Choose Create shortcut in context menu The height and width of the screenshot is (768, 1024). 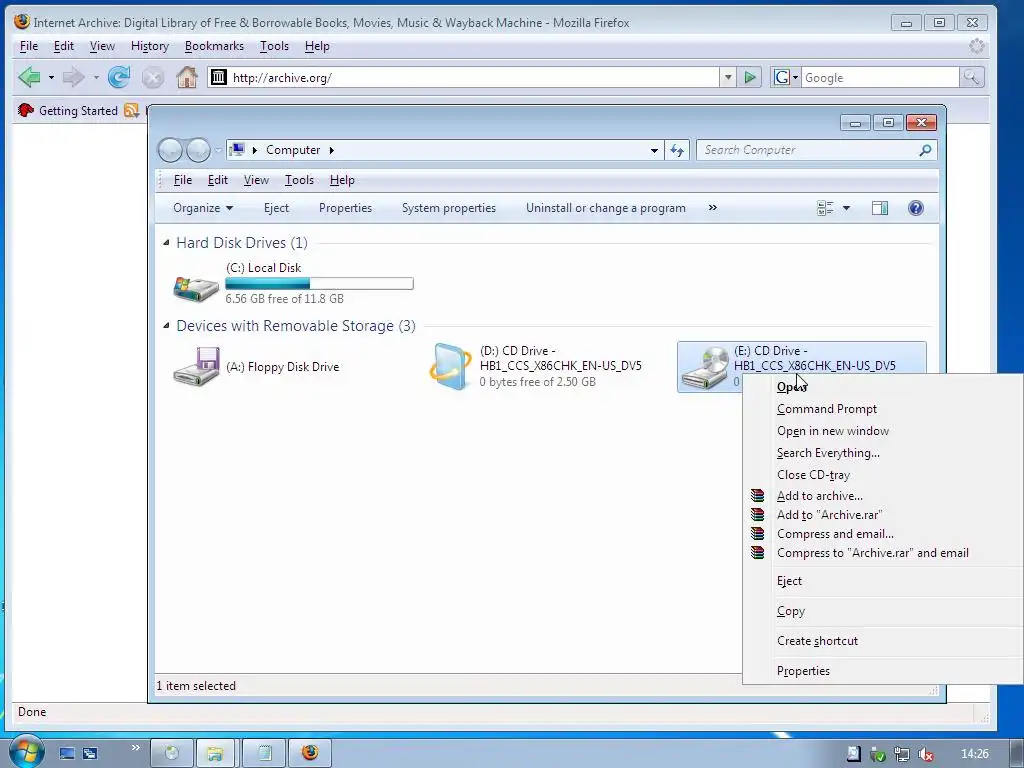(882, 641)
